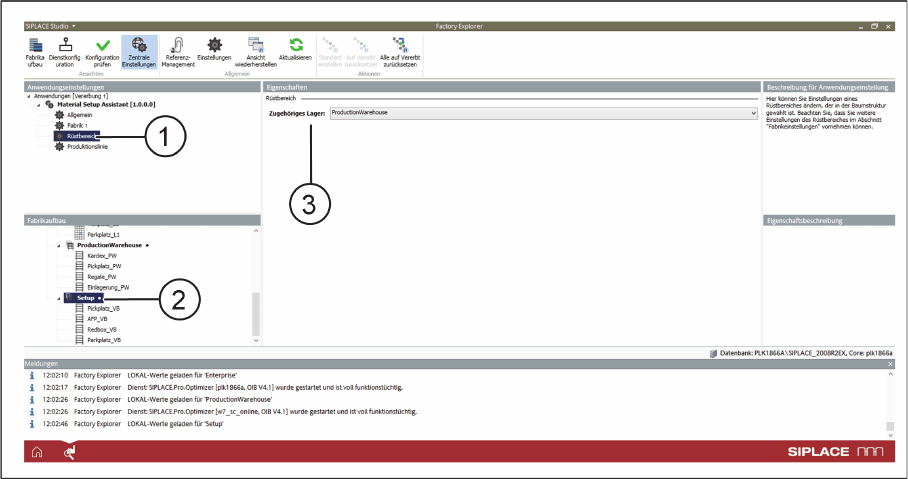This screenshot has height=479, width=908.
Task: Click Meldungen scrollbar up arrow
Action: (891, 375)
